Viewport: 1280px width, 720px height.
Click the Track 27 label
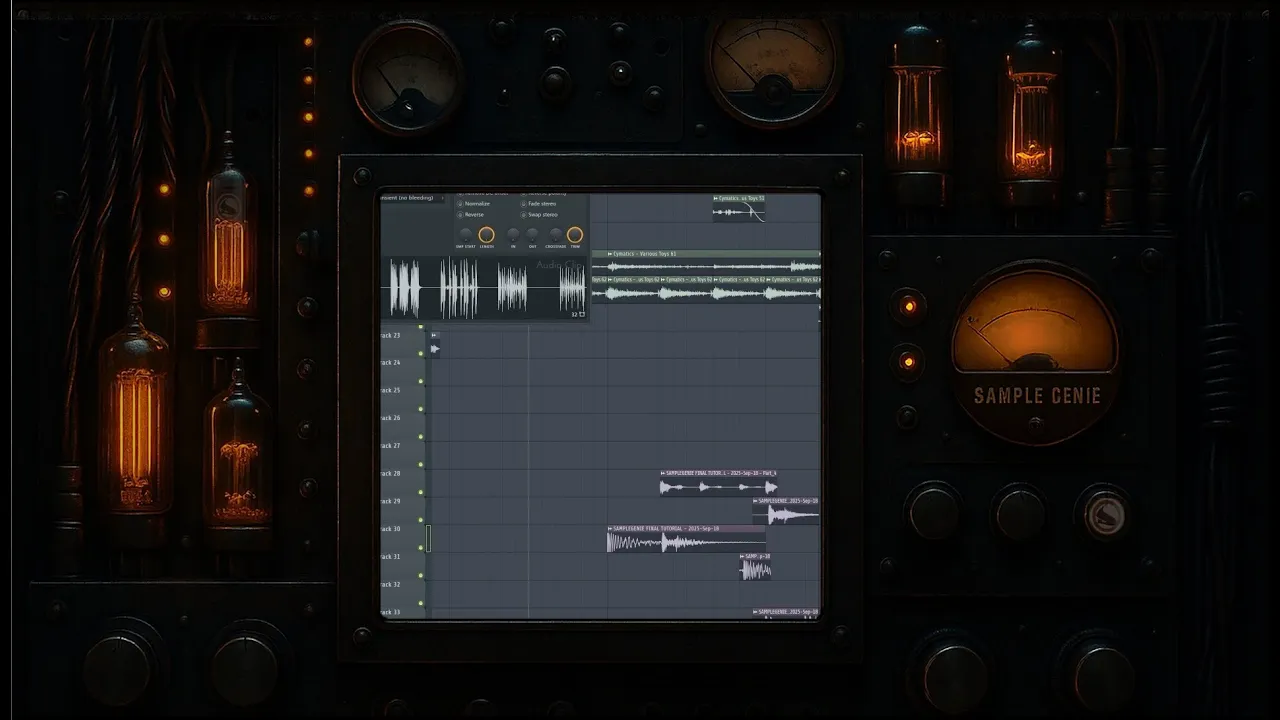point(390,446)
